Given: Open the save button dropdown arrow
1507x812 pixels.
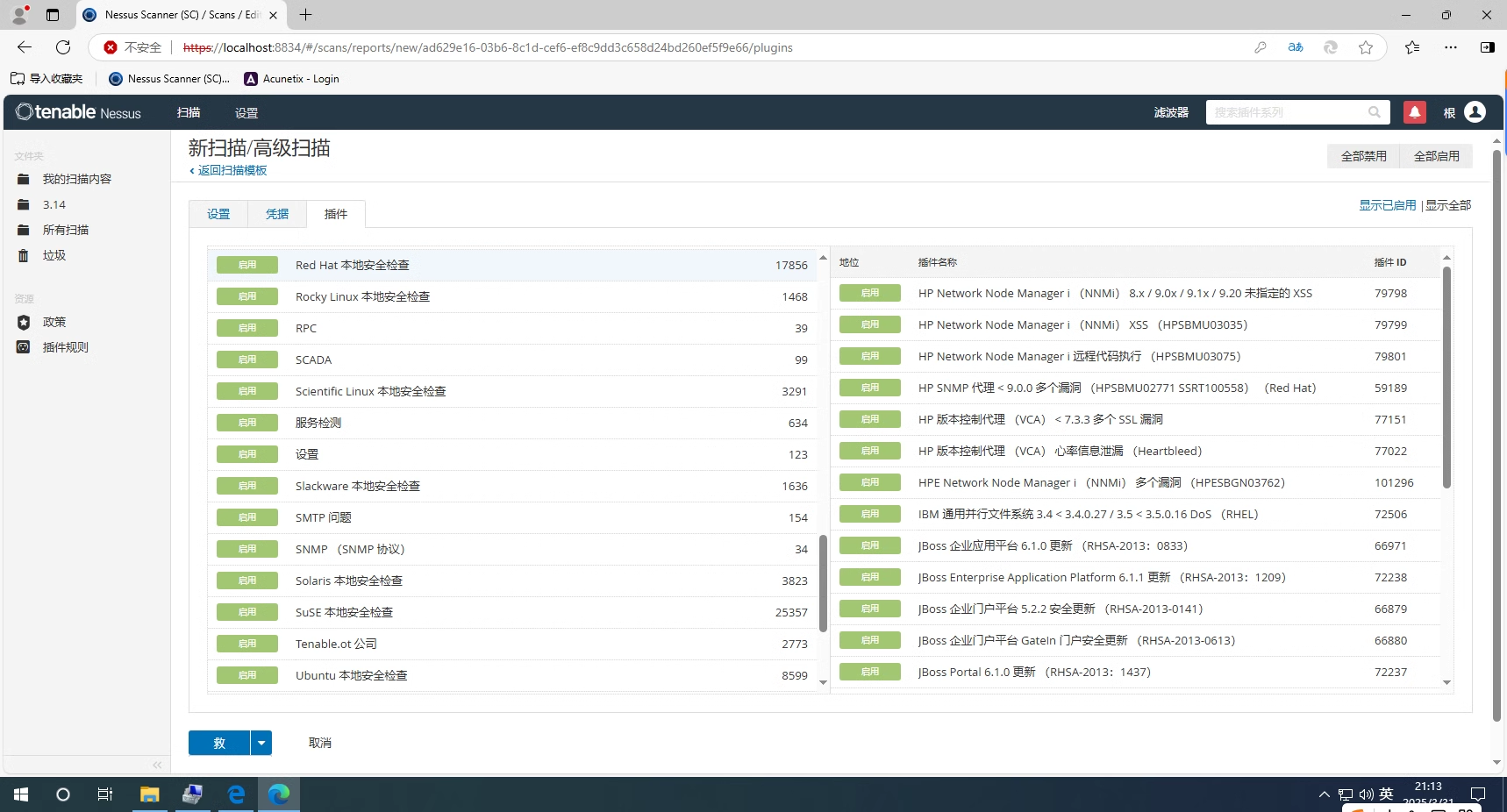Looking at the screenshot, I should 261,743.
